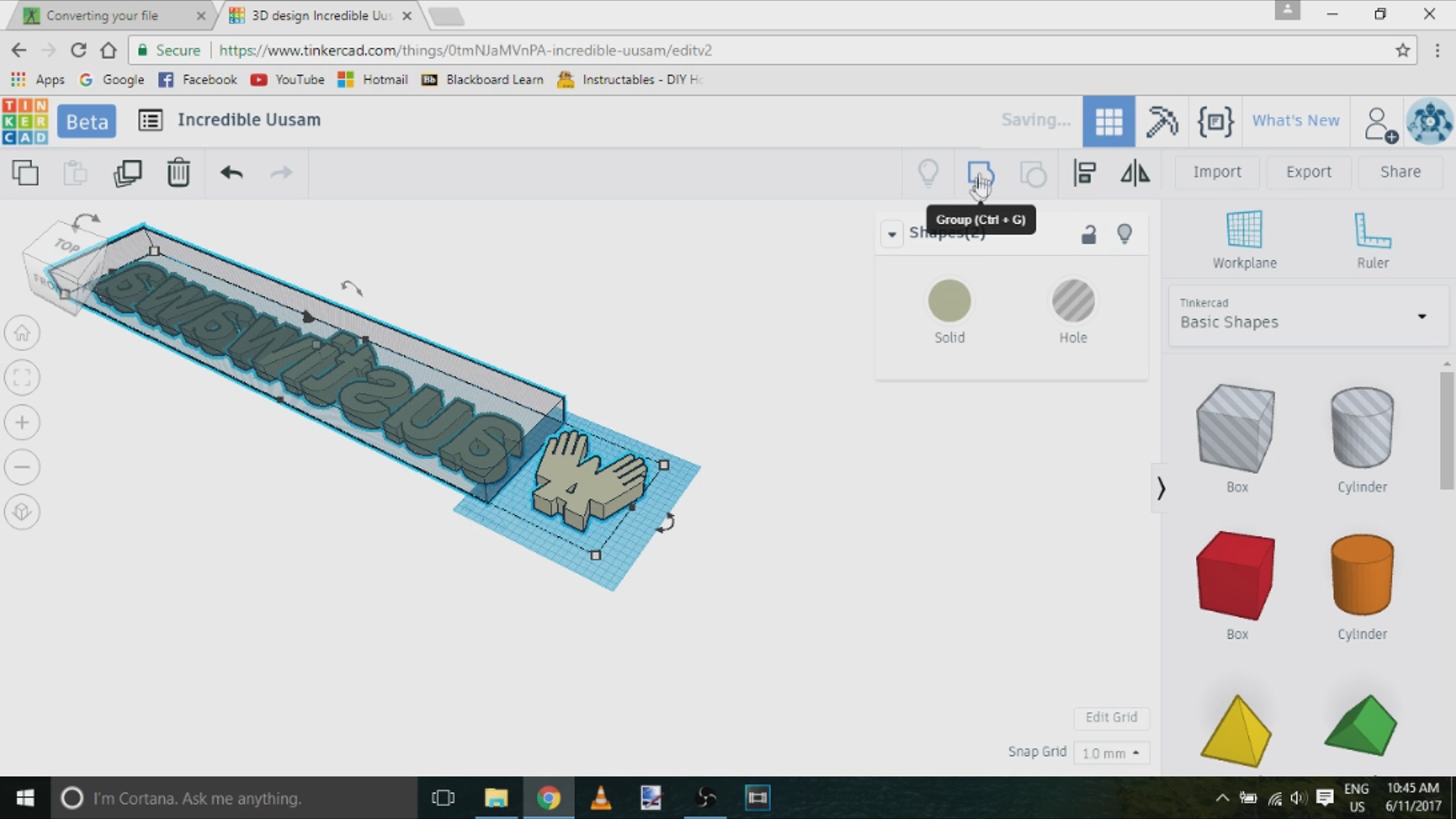The height and width of the screenshot is (819, 1456).
Task: Toggle shape visibility lightbulb in panel
Action: coord(1125,234)
